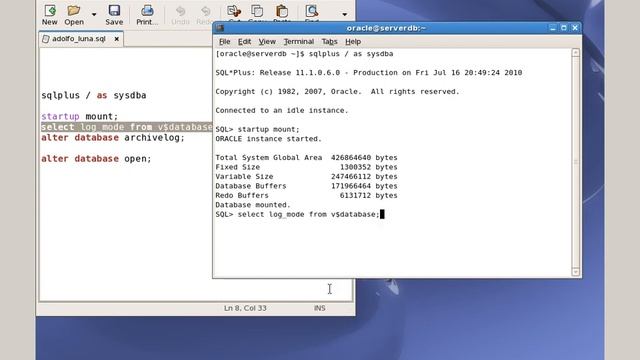Click the 'Fixed Size' line in terminal
This screenshot has height=360, width=640.
[306, 167]
